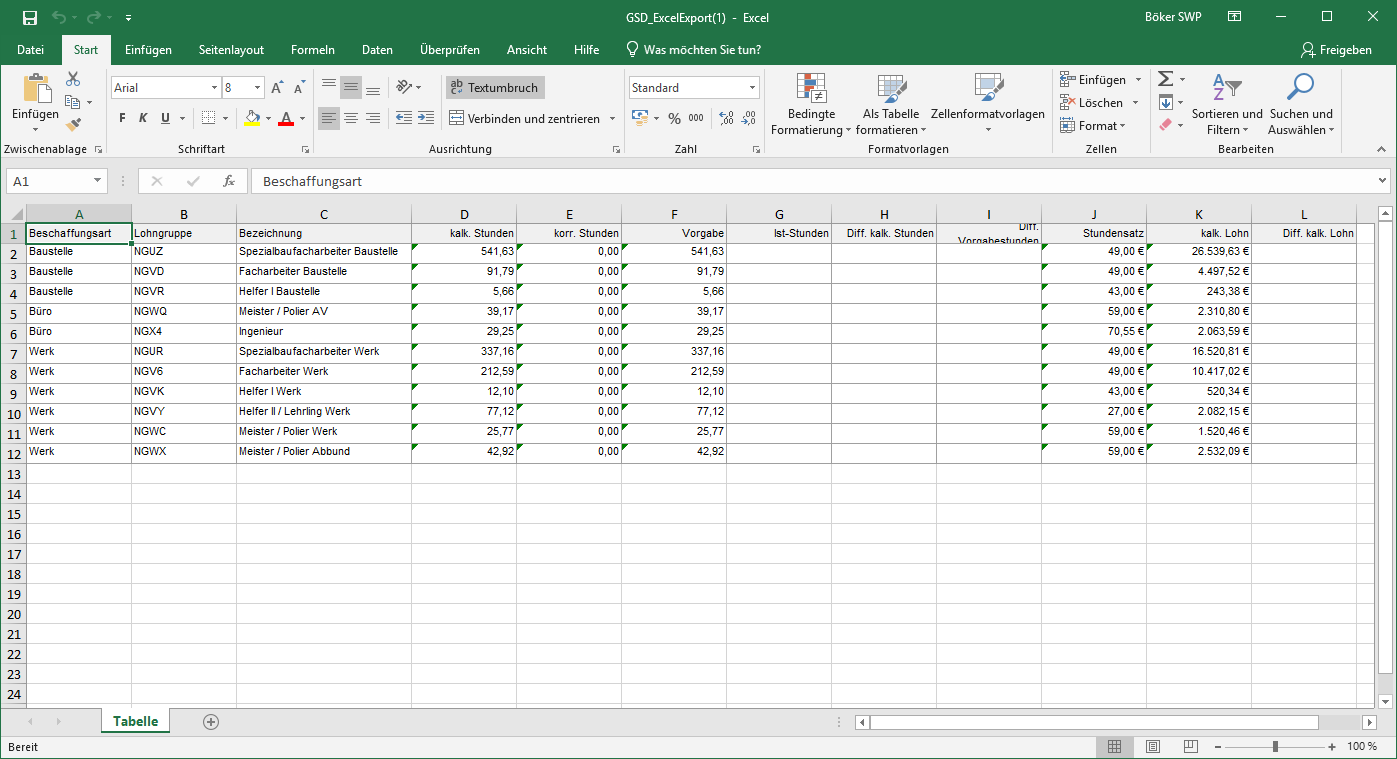Click the Name Box showing A1
The width and height of the screenshot is (1397, 759).
[x=57, y=181]
